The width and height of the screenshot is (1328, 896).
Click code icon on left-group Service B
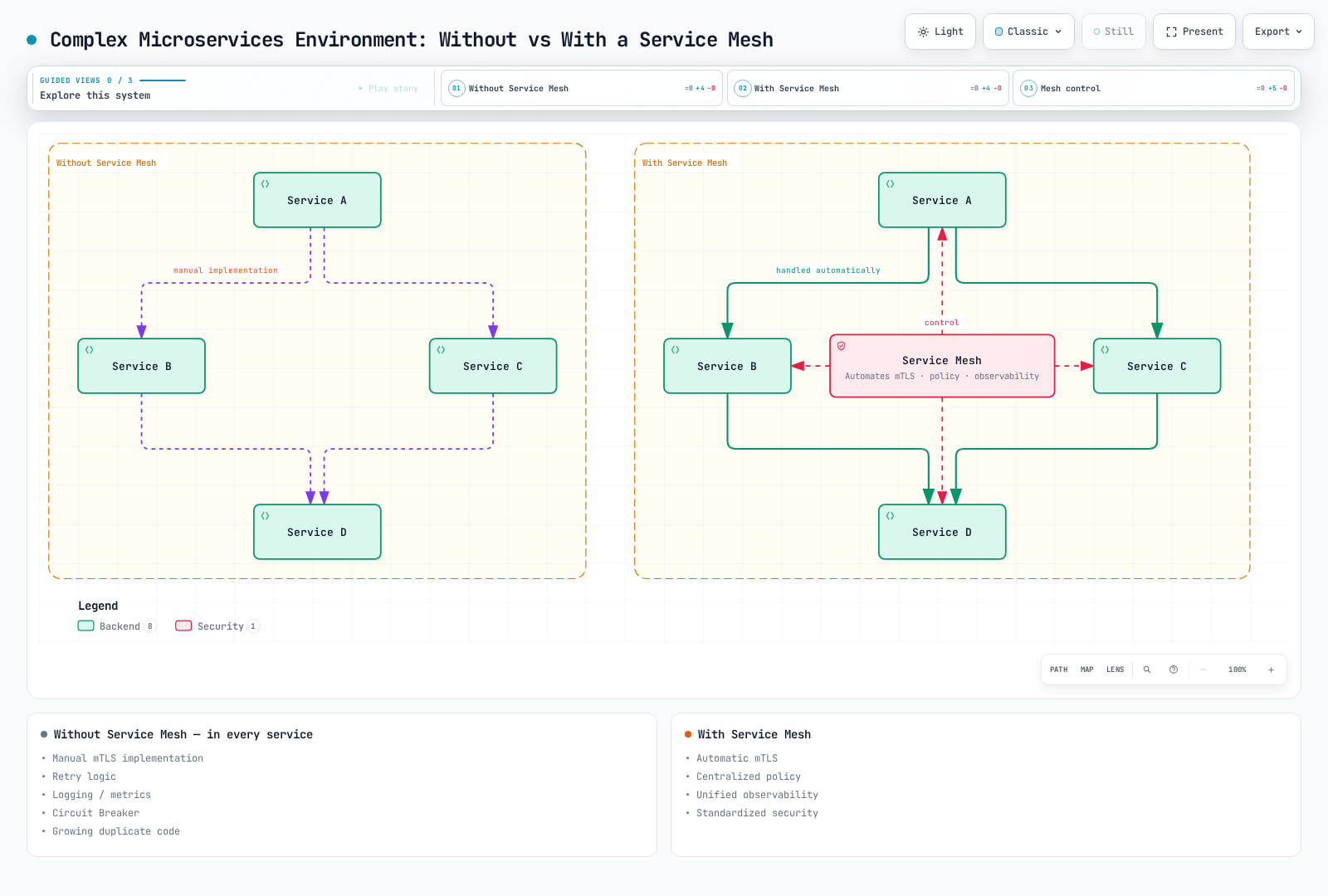coord(89,350)
